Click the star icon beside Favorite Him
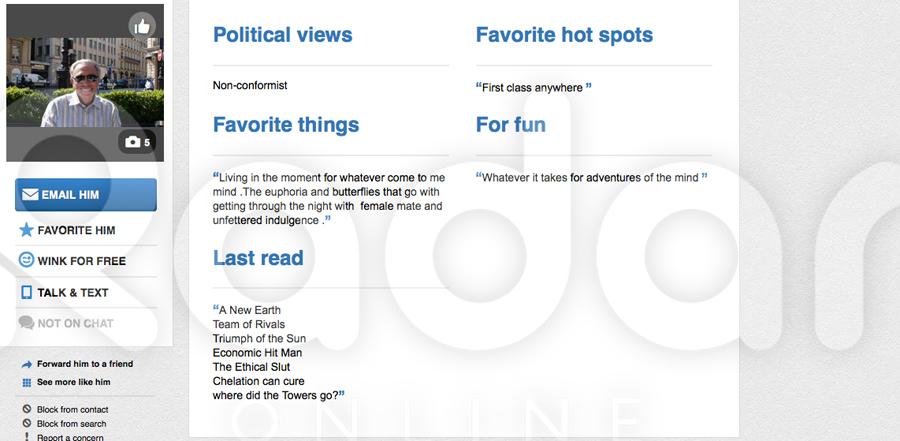The image size is (900, 441). (x=27, y=230)
